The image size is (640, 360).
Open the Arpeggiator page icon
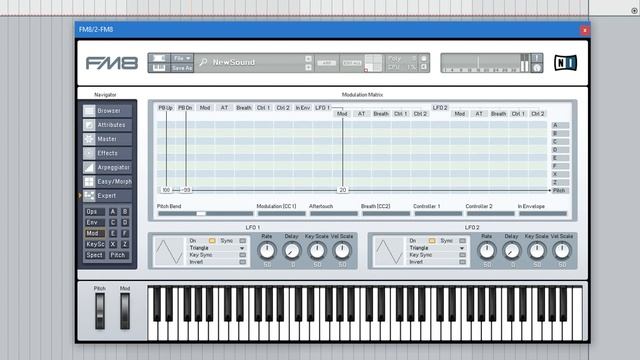click(x=89, y=167)
